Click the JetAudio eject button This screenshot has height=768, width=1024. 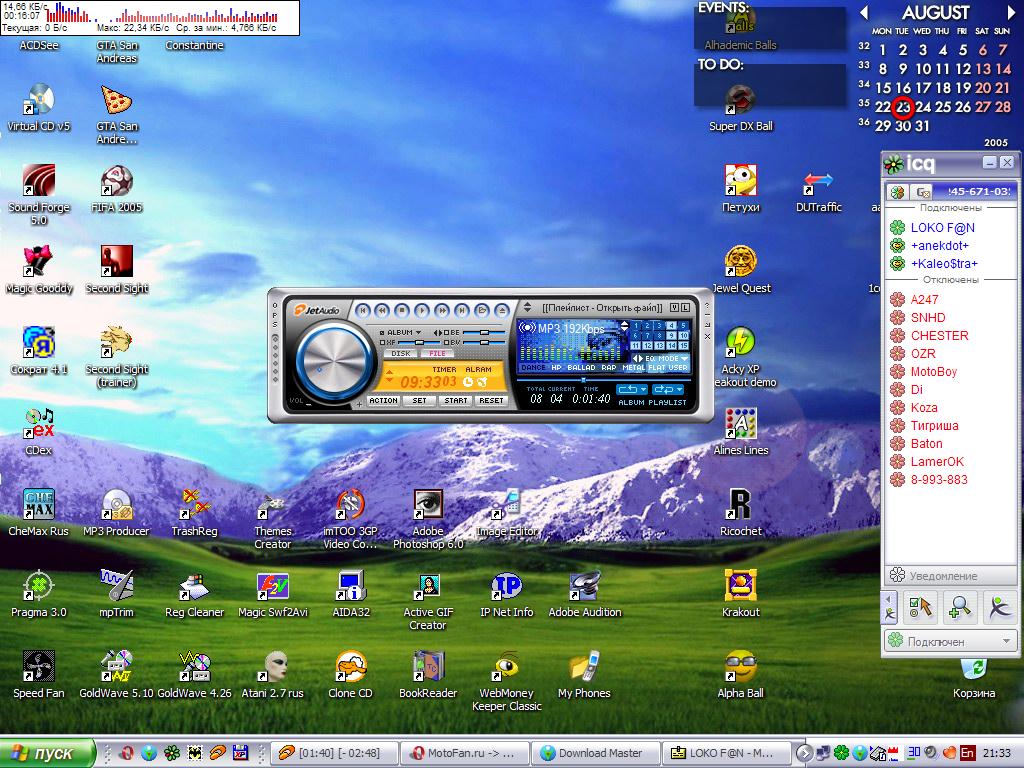point(502,311)
